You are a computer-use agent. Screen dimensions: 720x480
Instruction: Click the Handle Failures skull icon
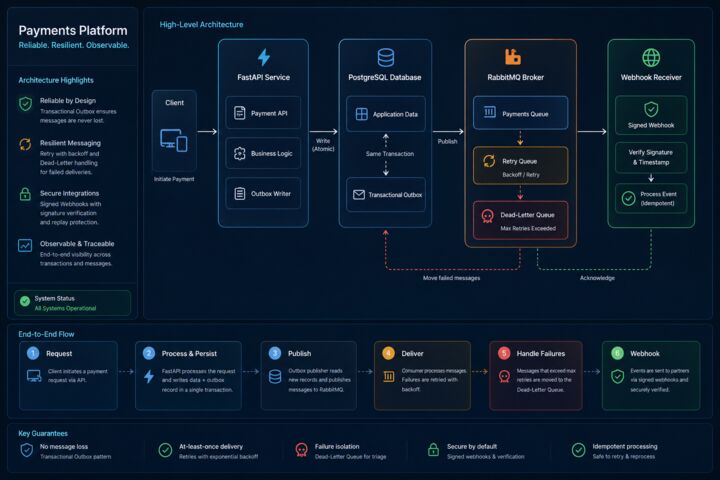[x=504, y=377]
